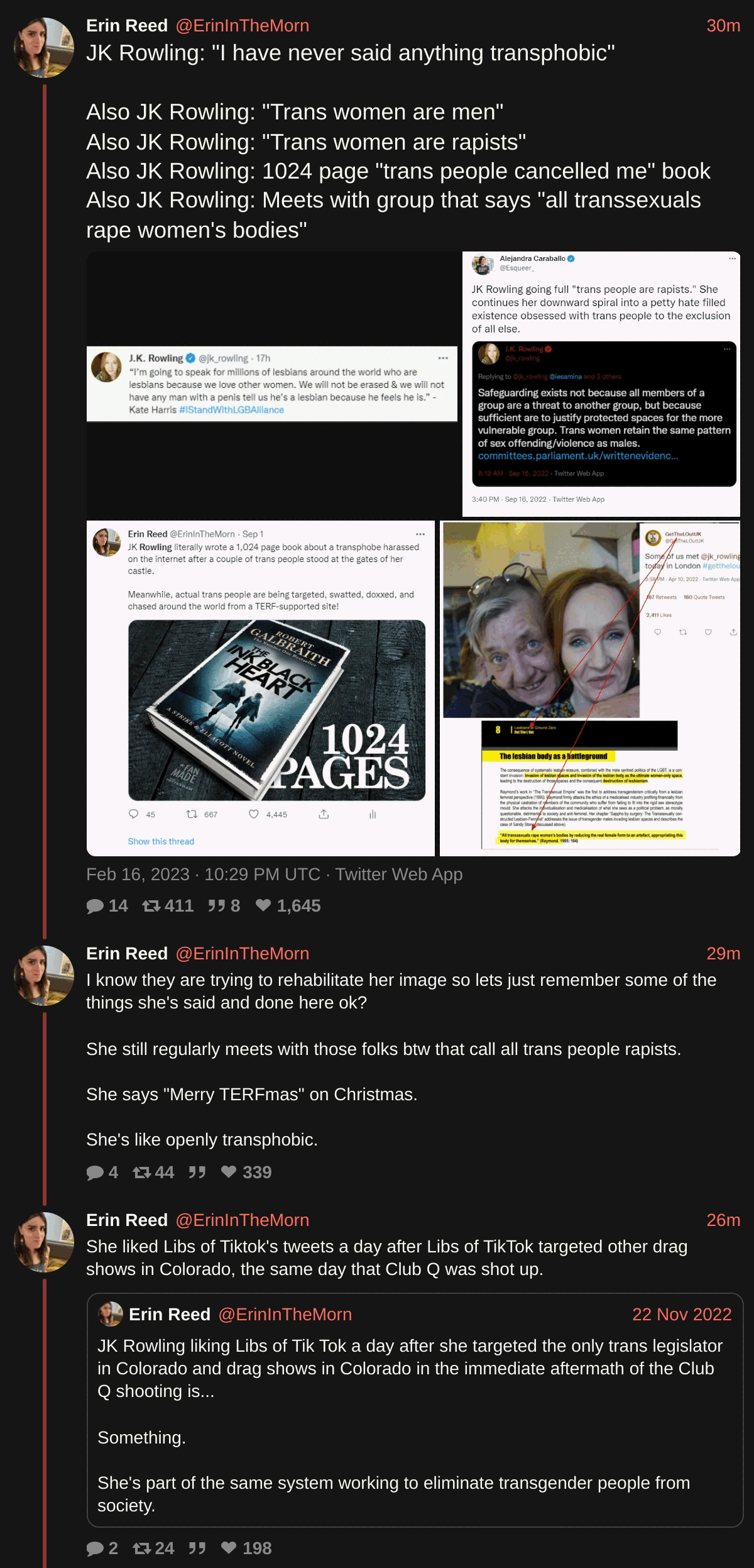754x1568 pixels.
Task: Open the 22 Nov 2022 quoted tweet date
Action: (682, 1315)
